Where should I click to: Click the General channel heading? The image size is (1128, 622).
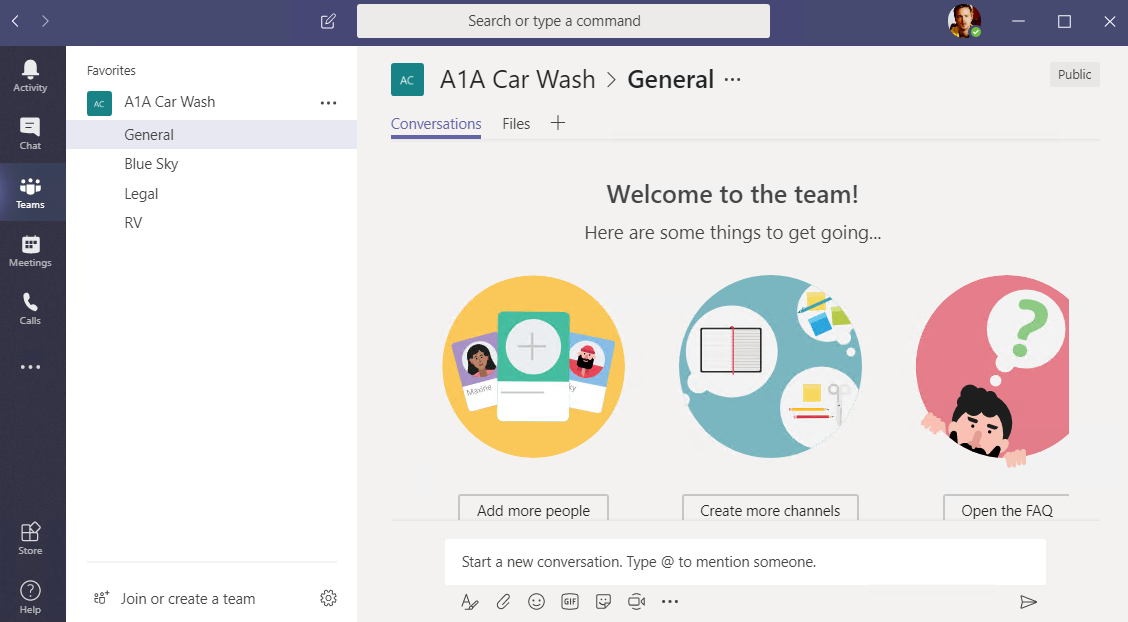(x=670, y=79)
